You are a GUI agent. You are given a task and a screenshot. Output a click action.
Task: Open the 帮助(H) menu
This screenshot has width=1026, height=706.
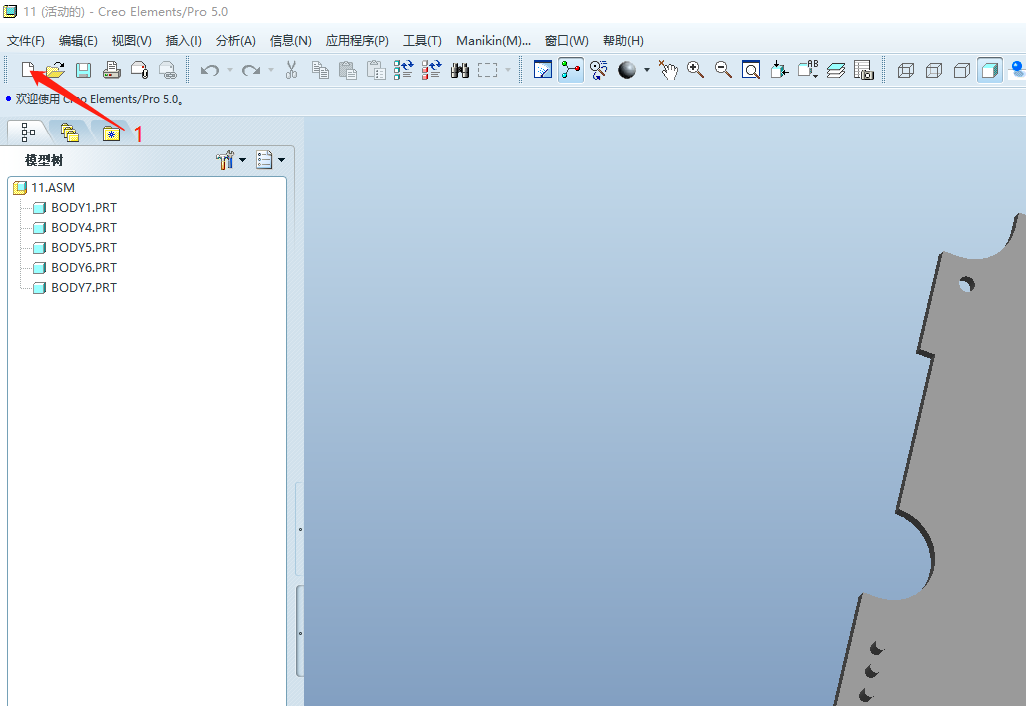(623, 41)
